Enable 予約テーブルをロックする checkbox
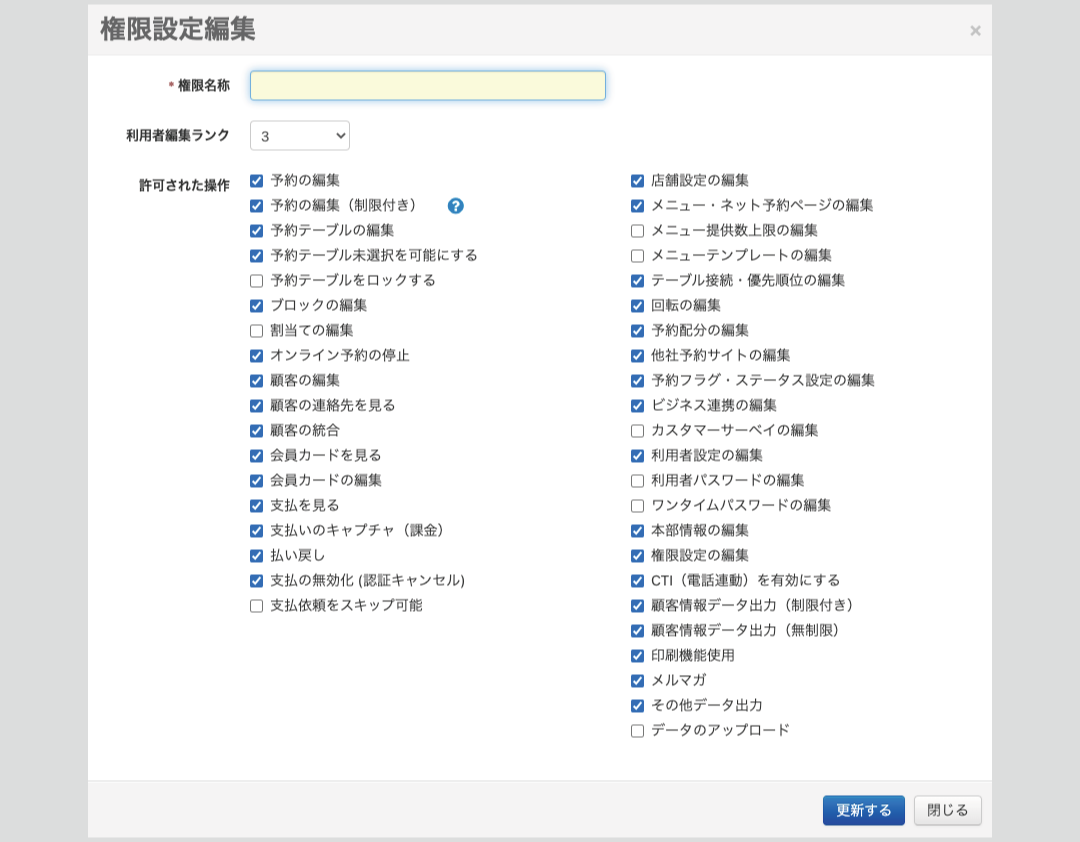 (257, 281)
